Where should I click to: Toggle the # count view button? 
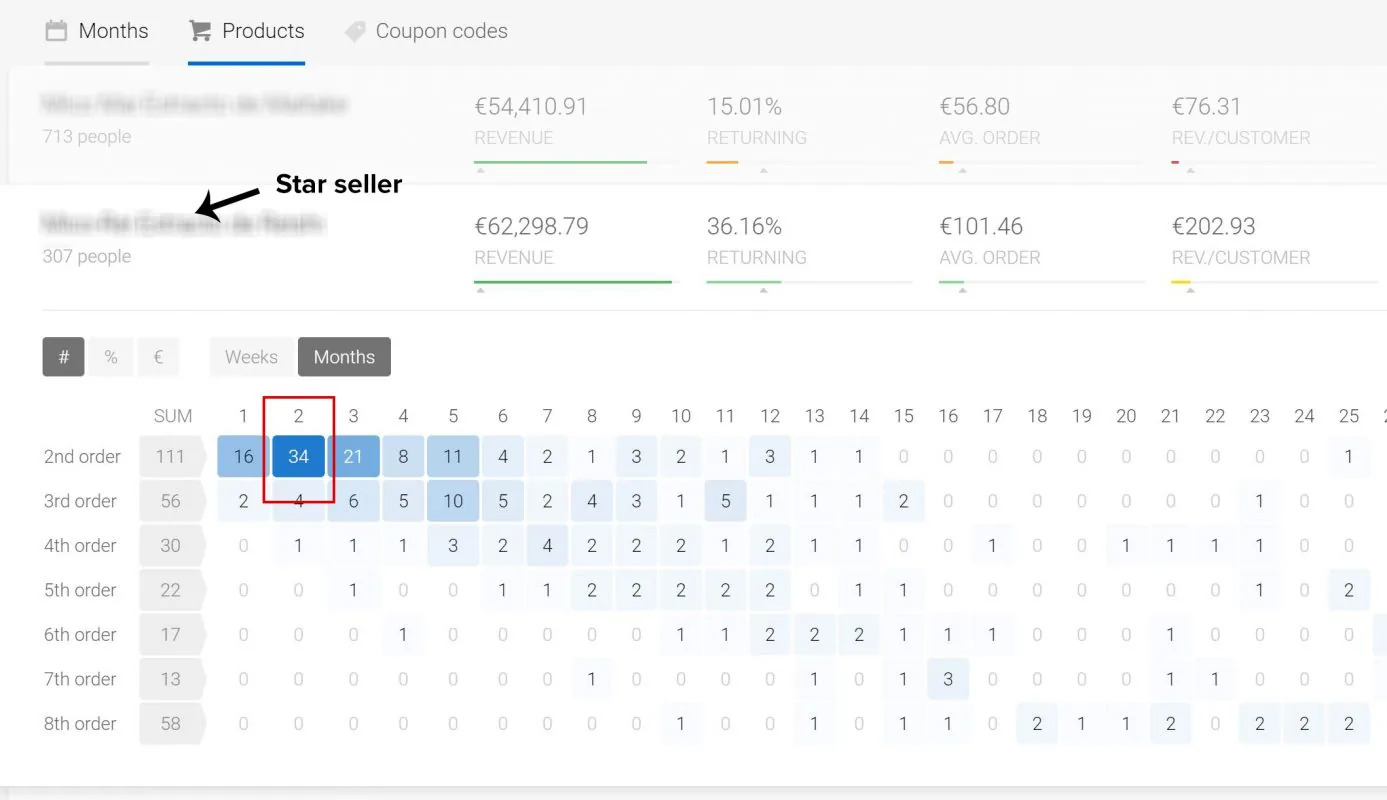click(63, 357)
